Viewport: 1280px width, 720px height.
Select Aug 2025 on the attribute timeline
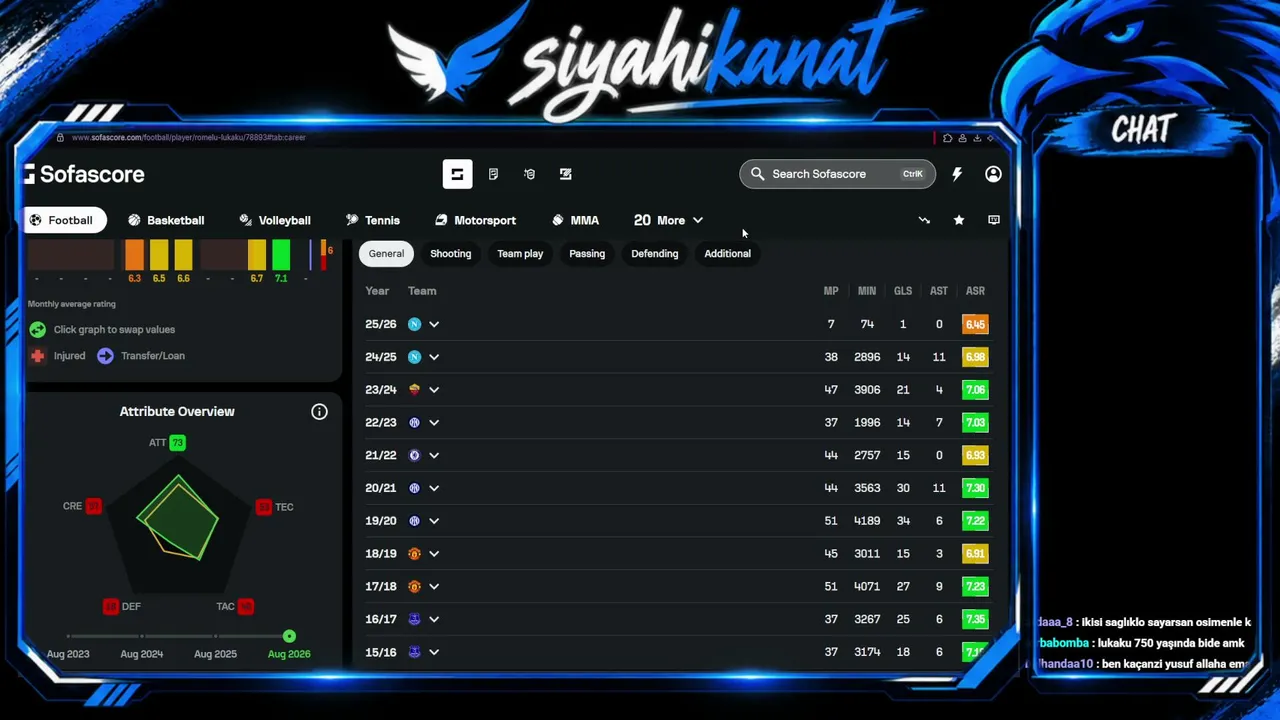tap(215, 654)
